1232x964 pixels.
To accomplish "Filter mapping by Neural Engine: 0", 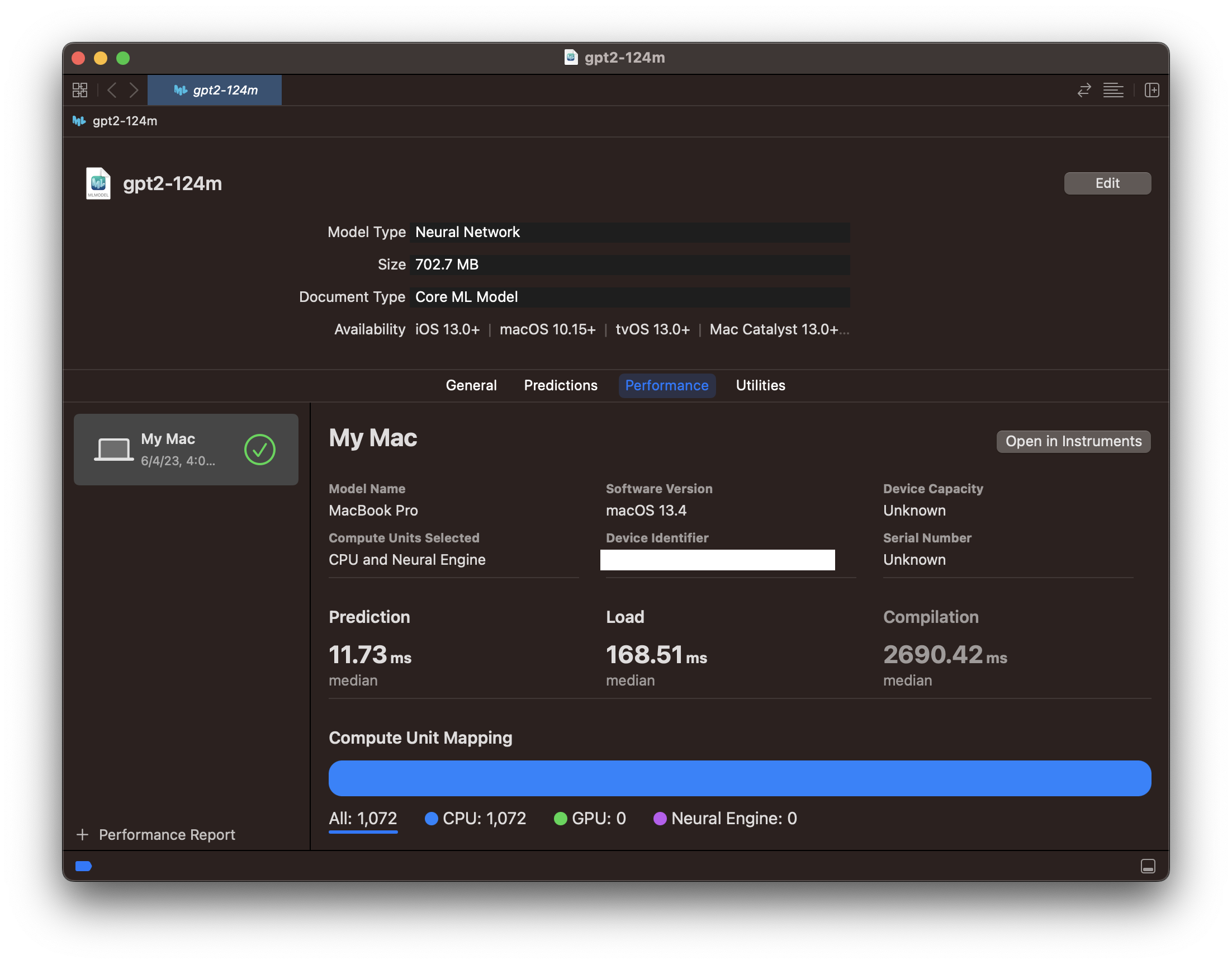I will (726, 819).
